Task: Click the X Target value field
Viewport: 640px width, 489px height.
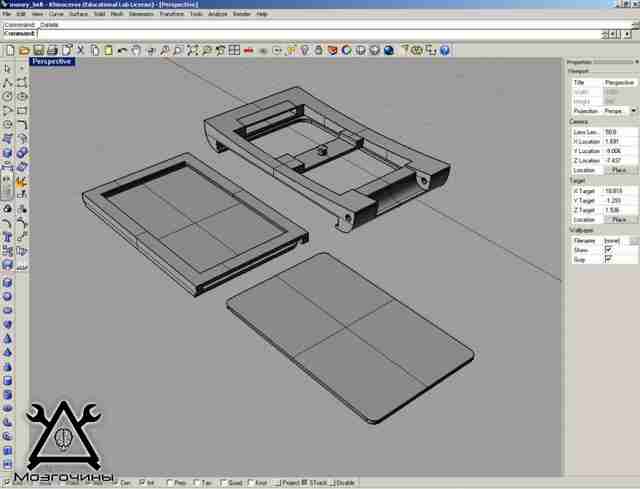Action: coord(620,191)
